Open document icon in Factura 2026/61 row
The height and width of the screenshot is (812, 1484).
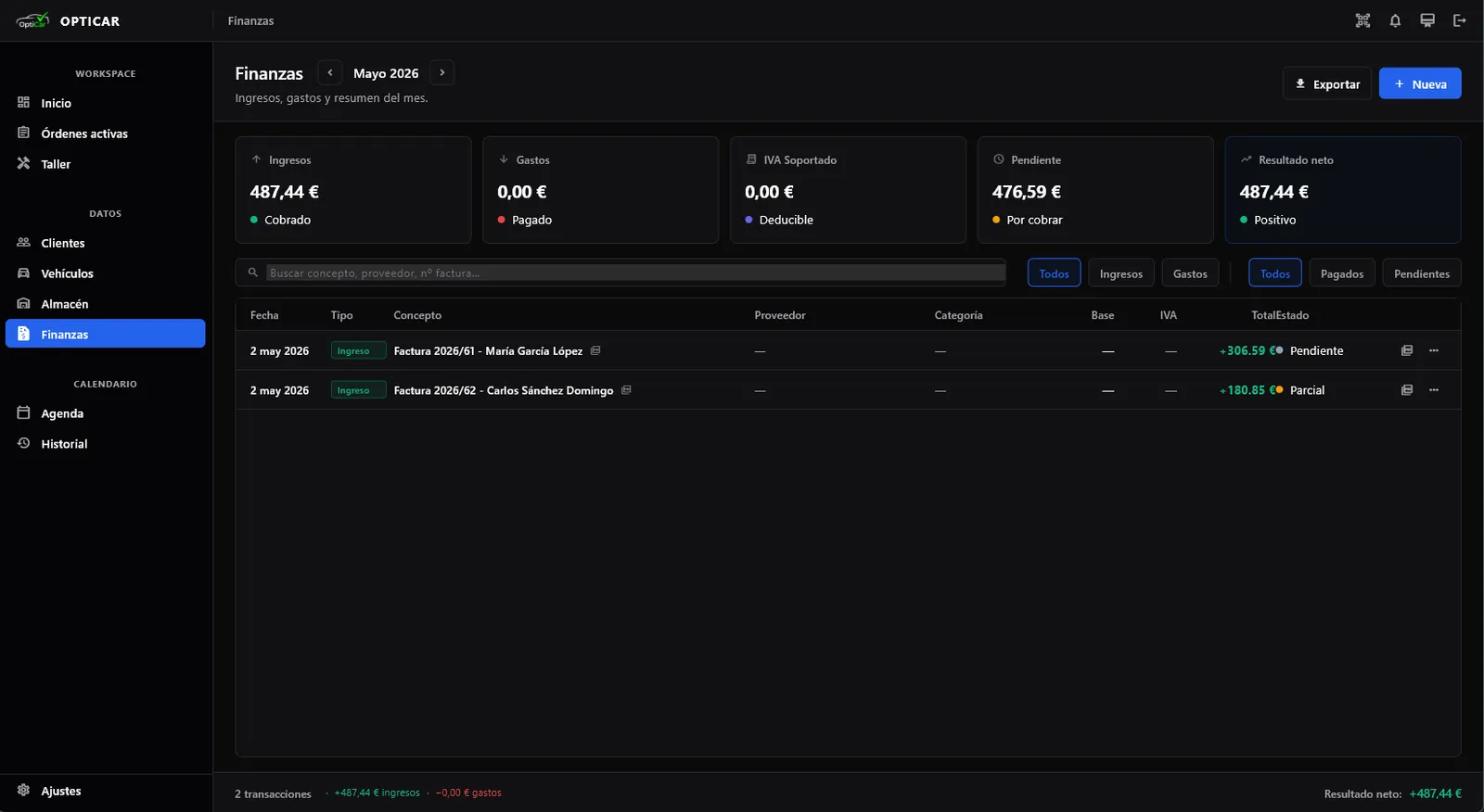tap(1407, 350)
